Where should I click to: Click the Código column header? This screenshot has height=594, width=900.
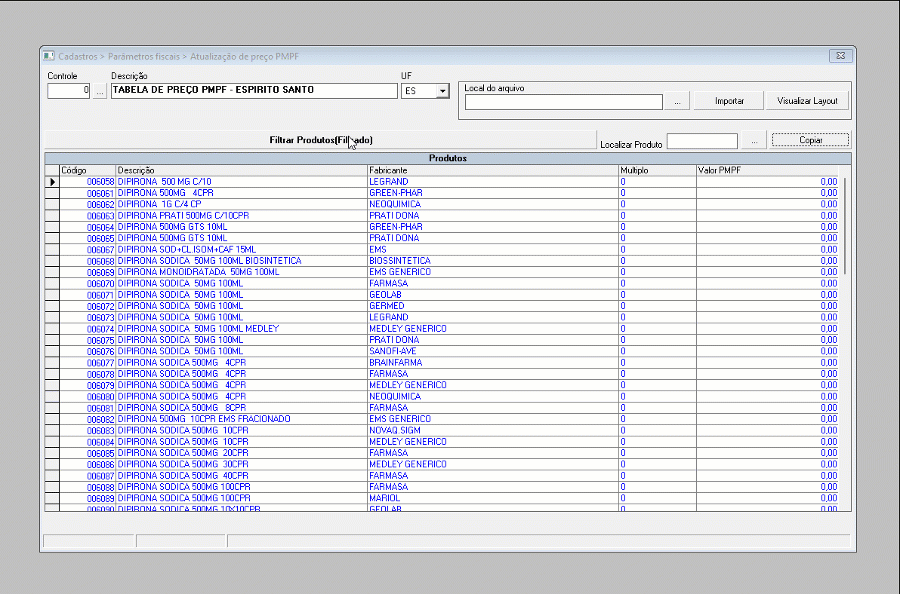coord(88,170)
